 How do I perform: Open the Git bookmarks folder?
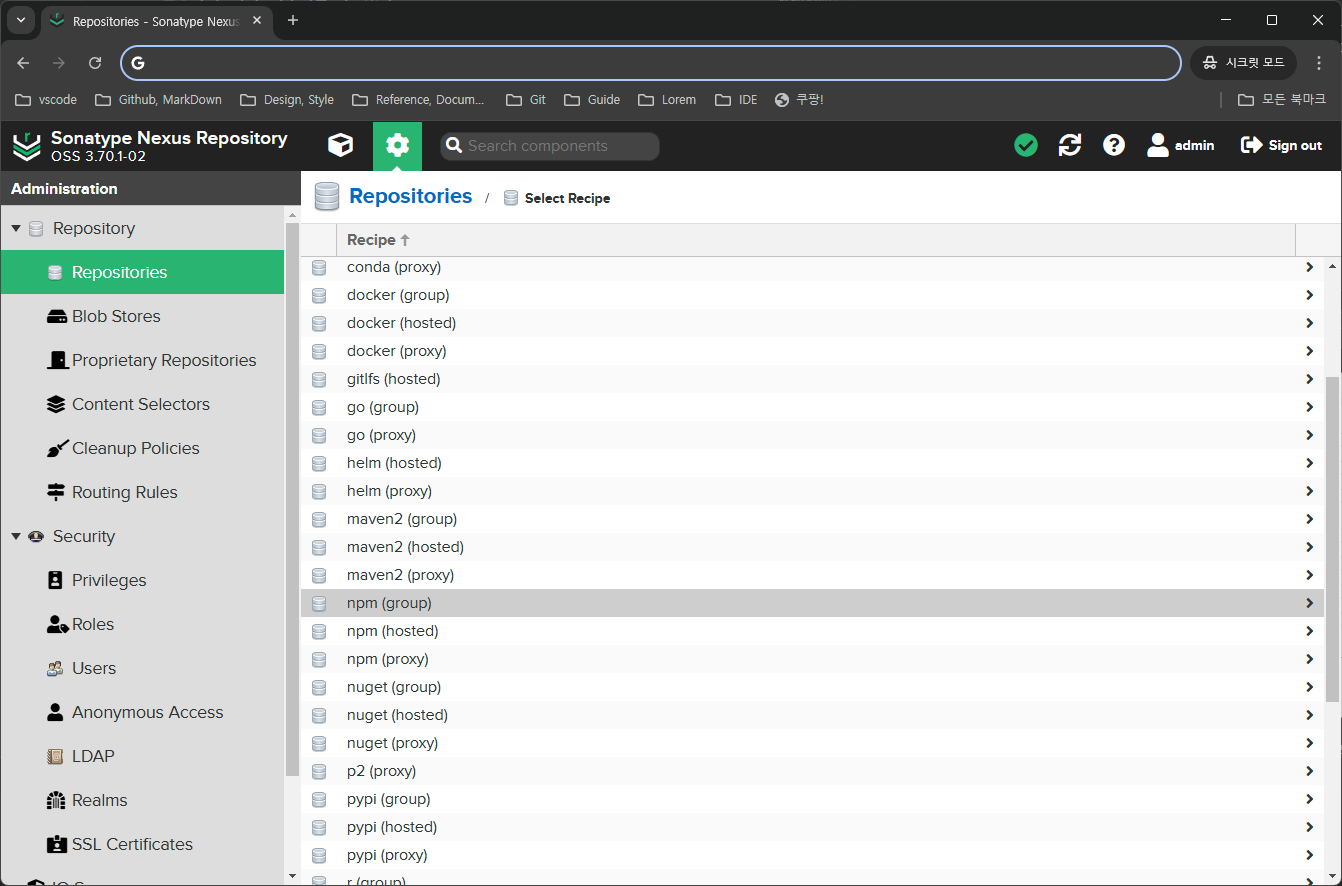tap(526, 100)
